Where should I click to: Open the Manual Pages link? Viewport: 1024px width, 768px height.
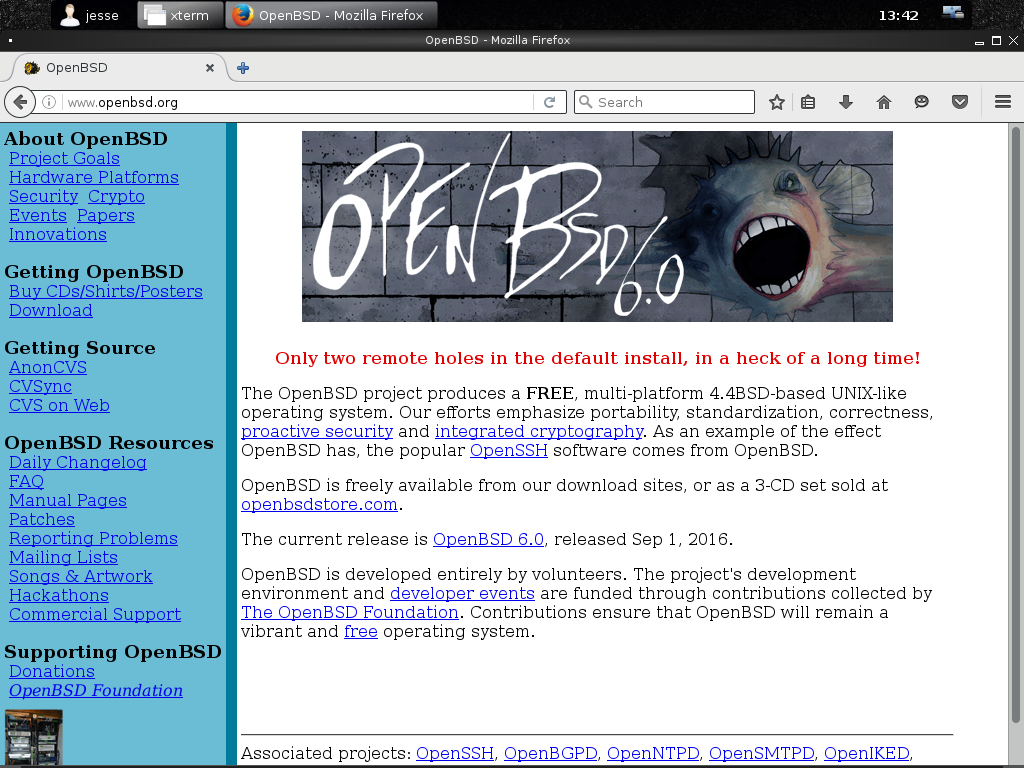(x=68, y=500)
